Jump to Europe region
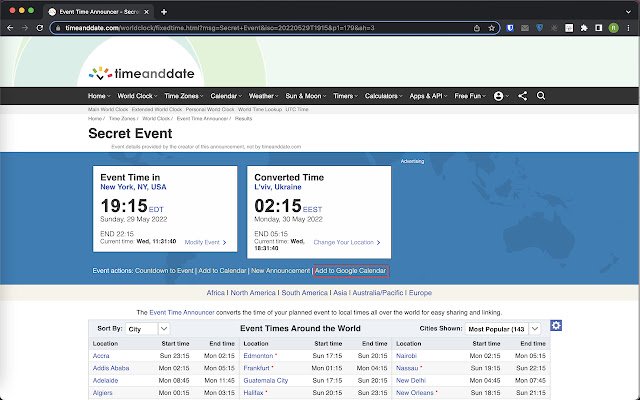The height and width of the screenshot is (400, 640). [x=420, y=293]
